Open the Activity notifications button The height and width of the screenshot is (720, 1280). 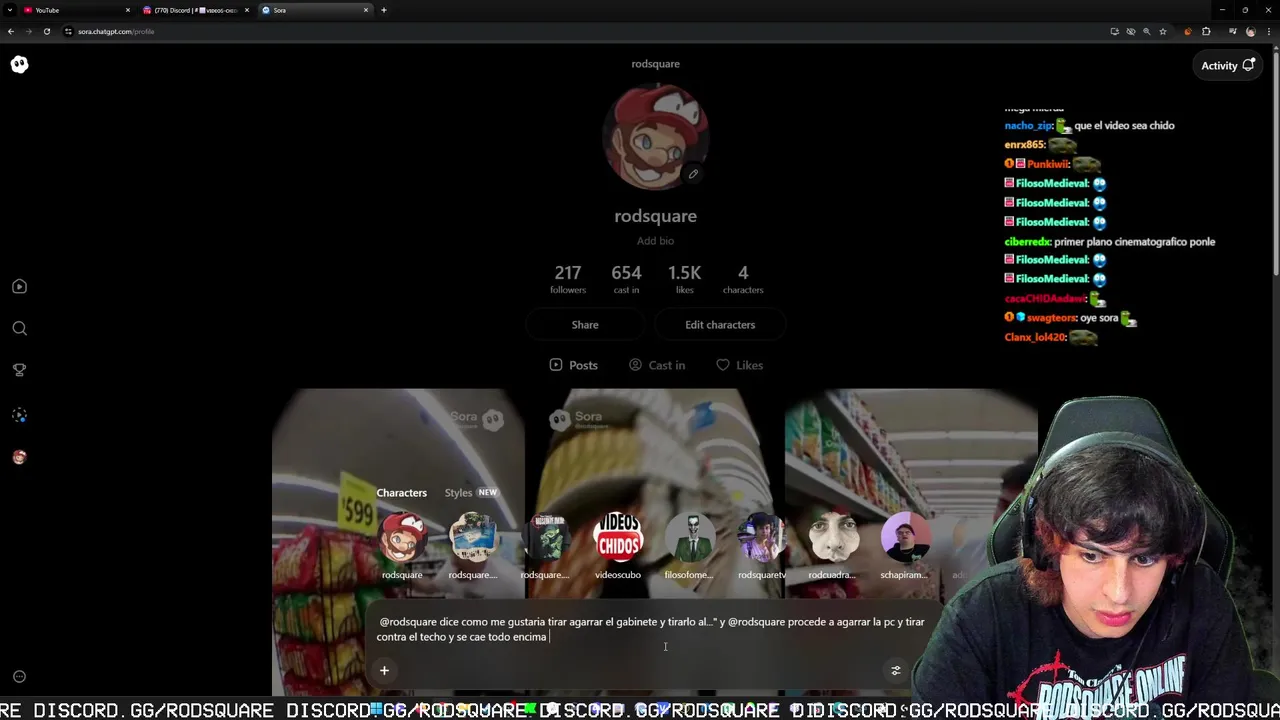pyautogui.click(x=1228, y=66)
